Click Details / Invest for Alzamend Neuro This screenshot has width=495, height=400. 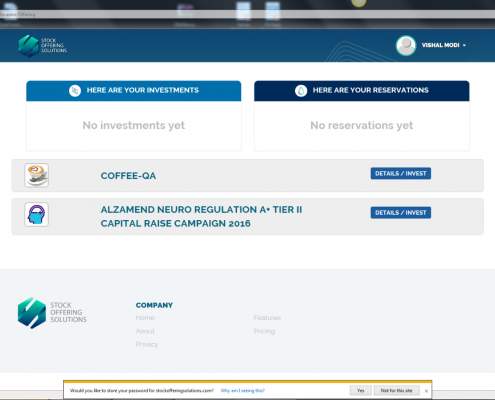click(401, 213)
